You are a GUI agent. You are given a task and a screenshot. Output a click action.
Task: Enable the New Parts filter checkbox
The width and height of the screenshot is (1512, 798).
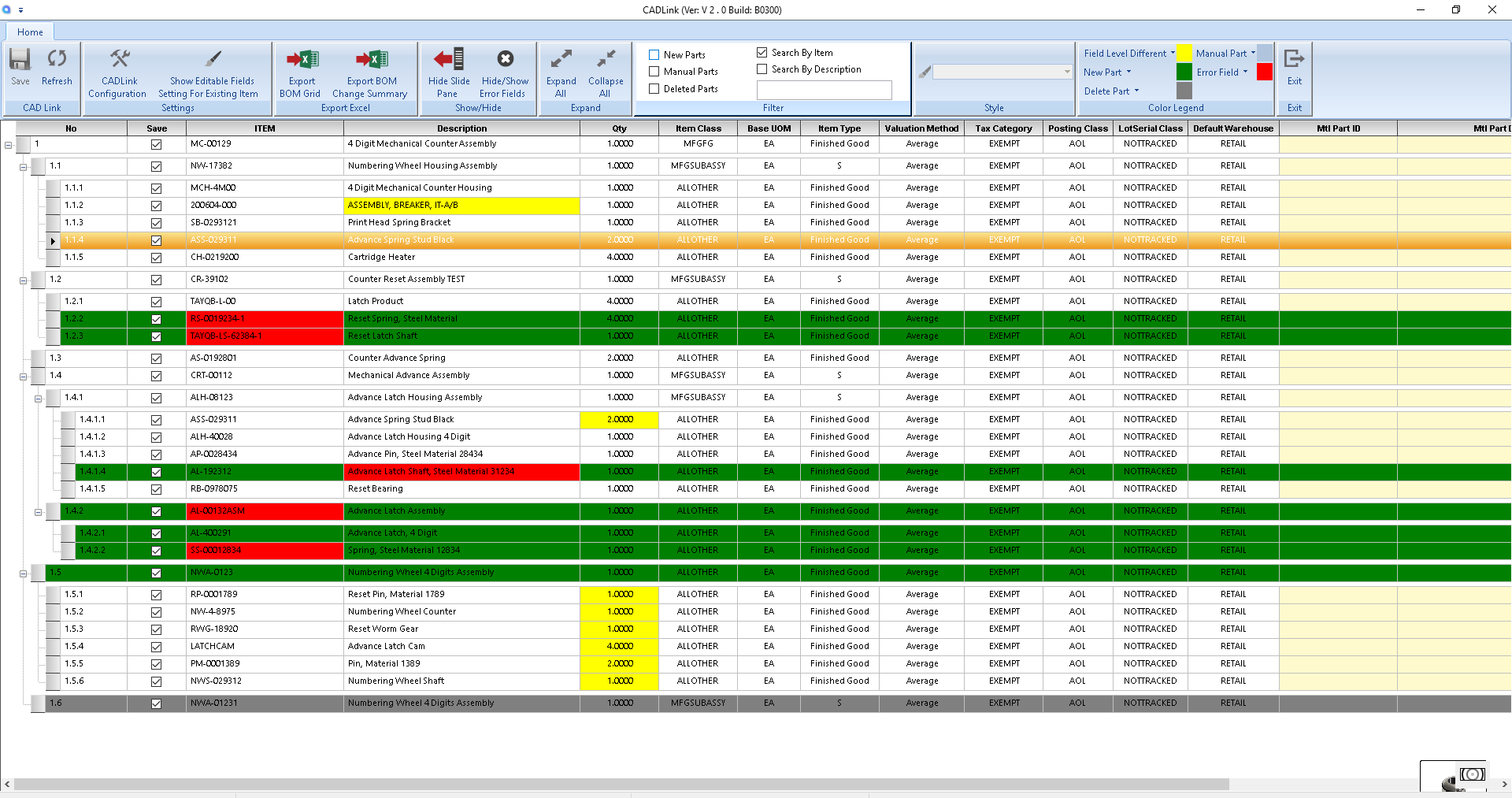point(654,55)
